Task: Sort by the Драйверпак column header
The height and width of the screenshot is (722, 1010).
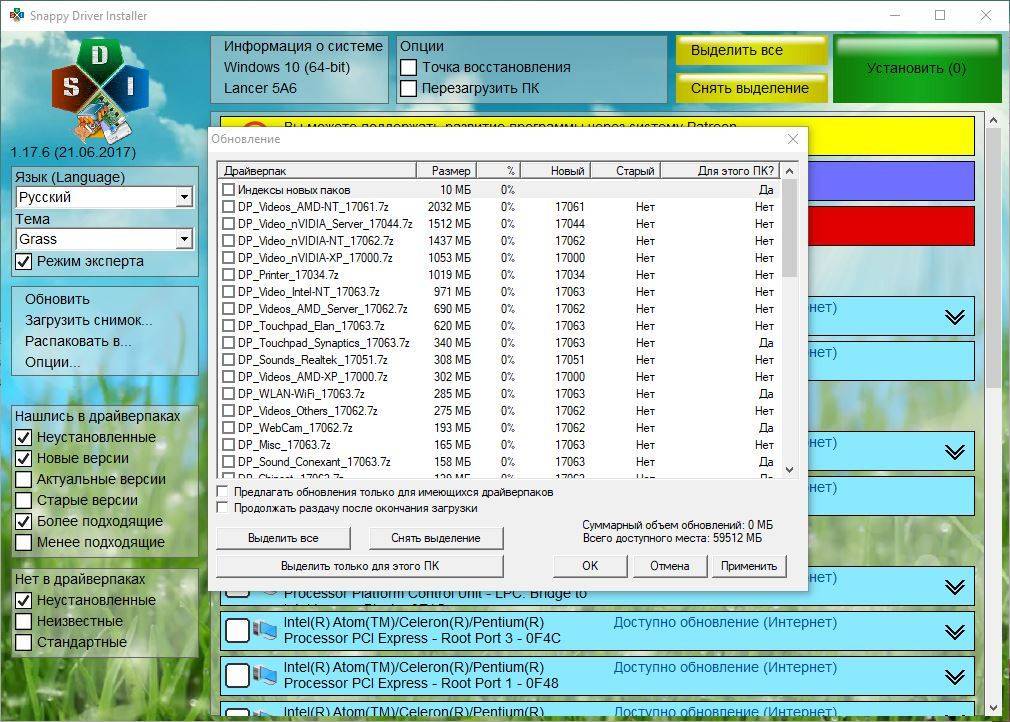Action: [x=317, y=171]
